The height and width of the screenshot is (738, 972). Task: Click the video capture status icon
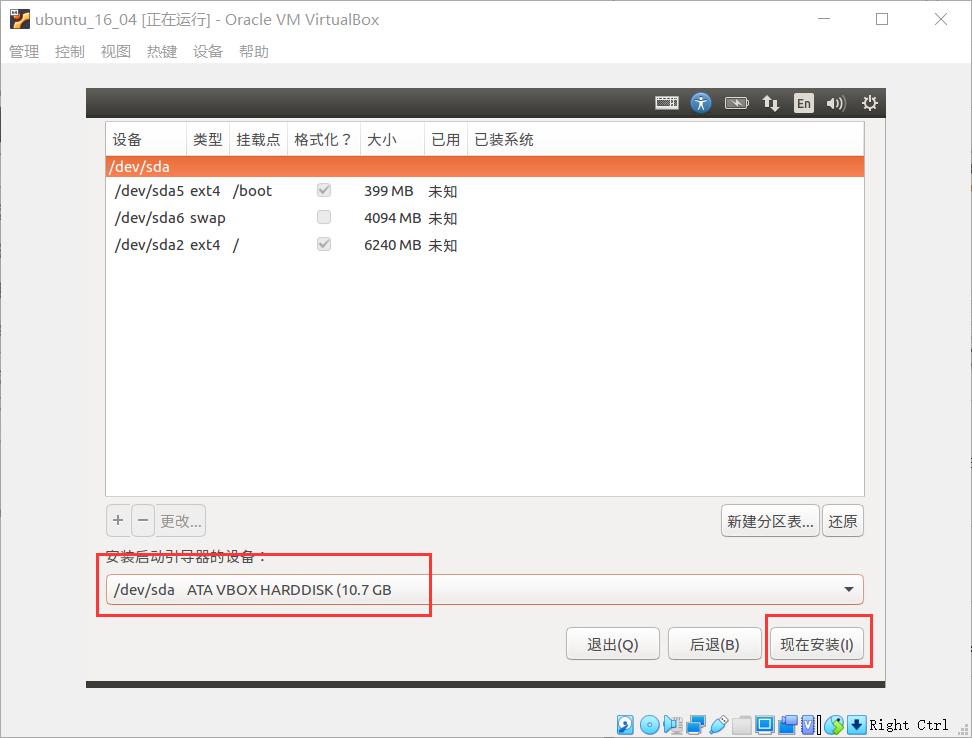tap(788, 724)
